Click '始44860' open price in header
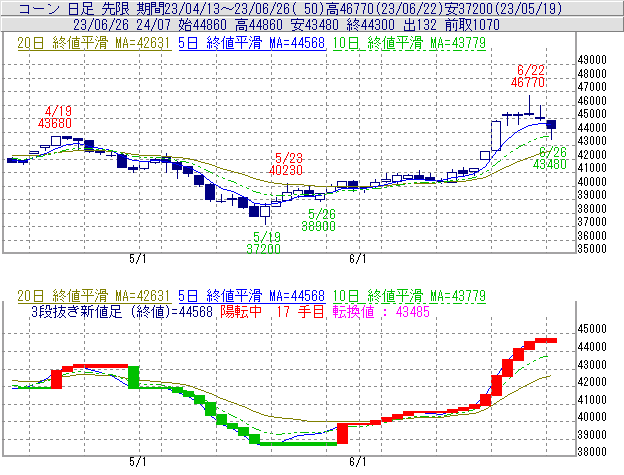624x475 pixels. click(203, 25)
